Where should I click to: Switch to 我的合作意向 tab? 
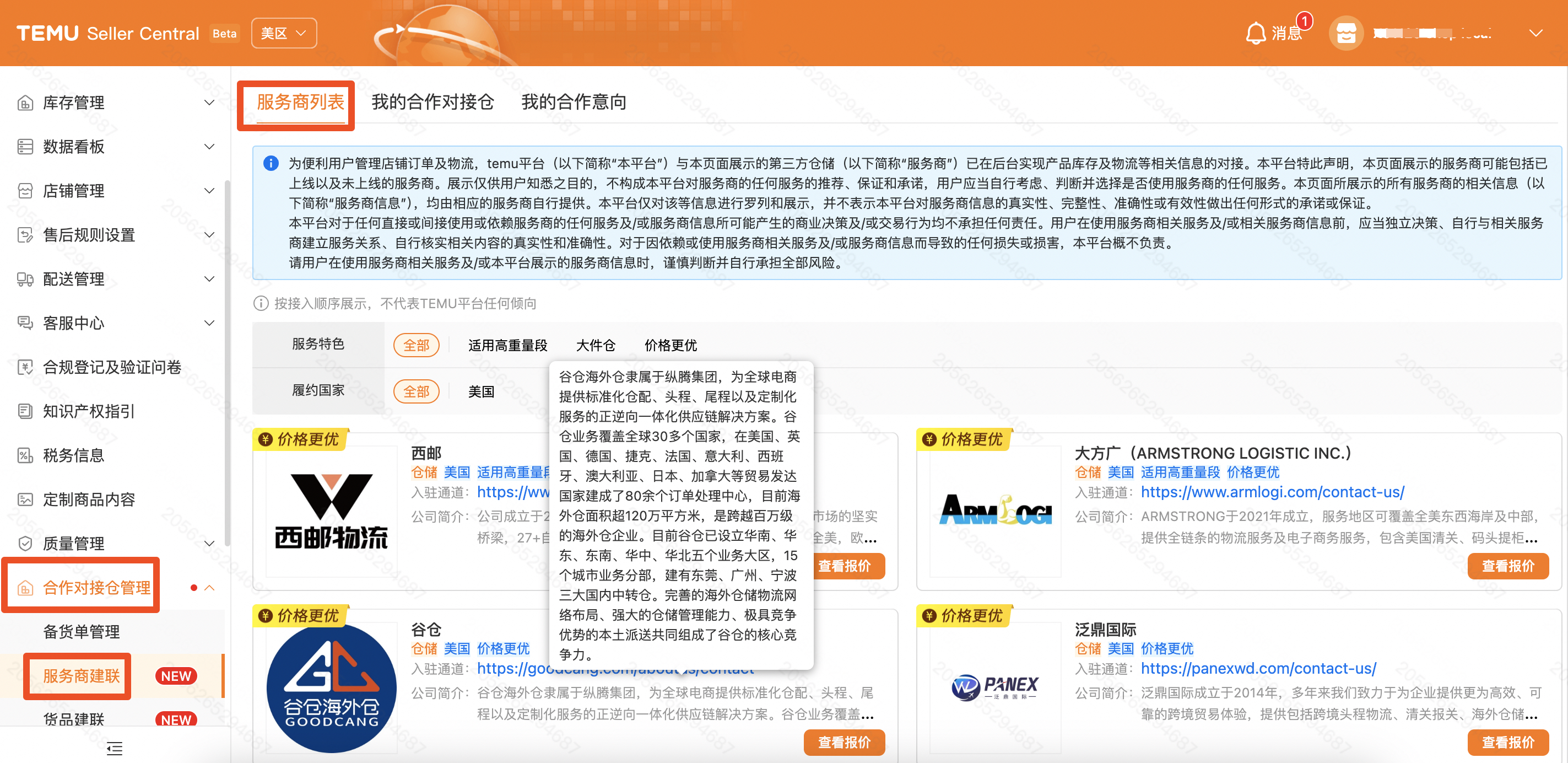[x=574, y=101]
